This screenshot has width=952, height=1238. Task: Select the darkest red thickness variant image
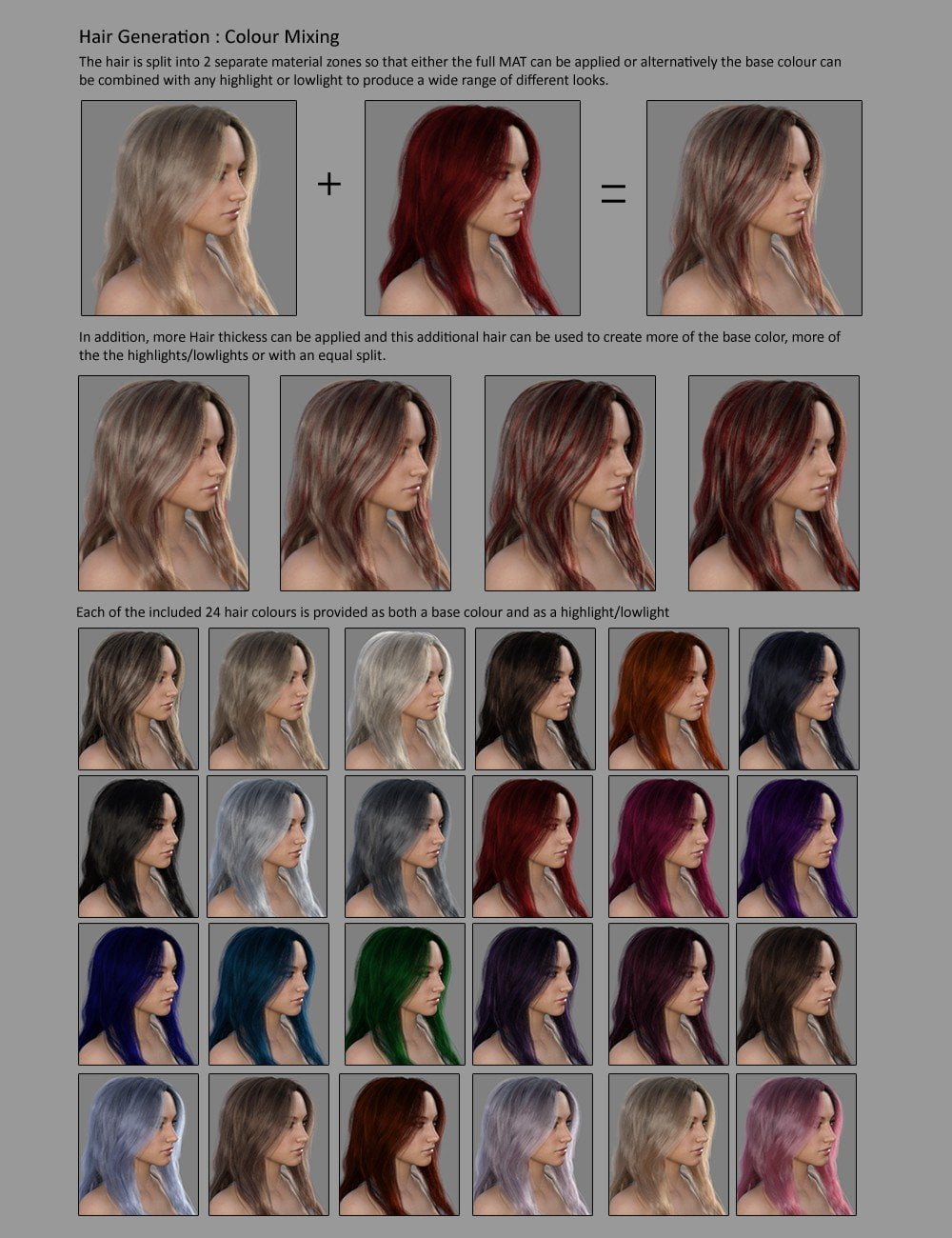tap(772, 483)
